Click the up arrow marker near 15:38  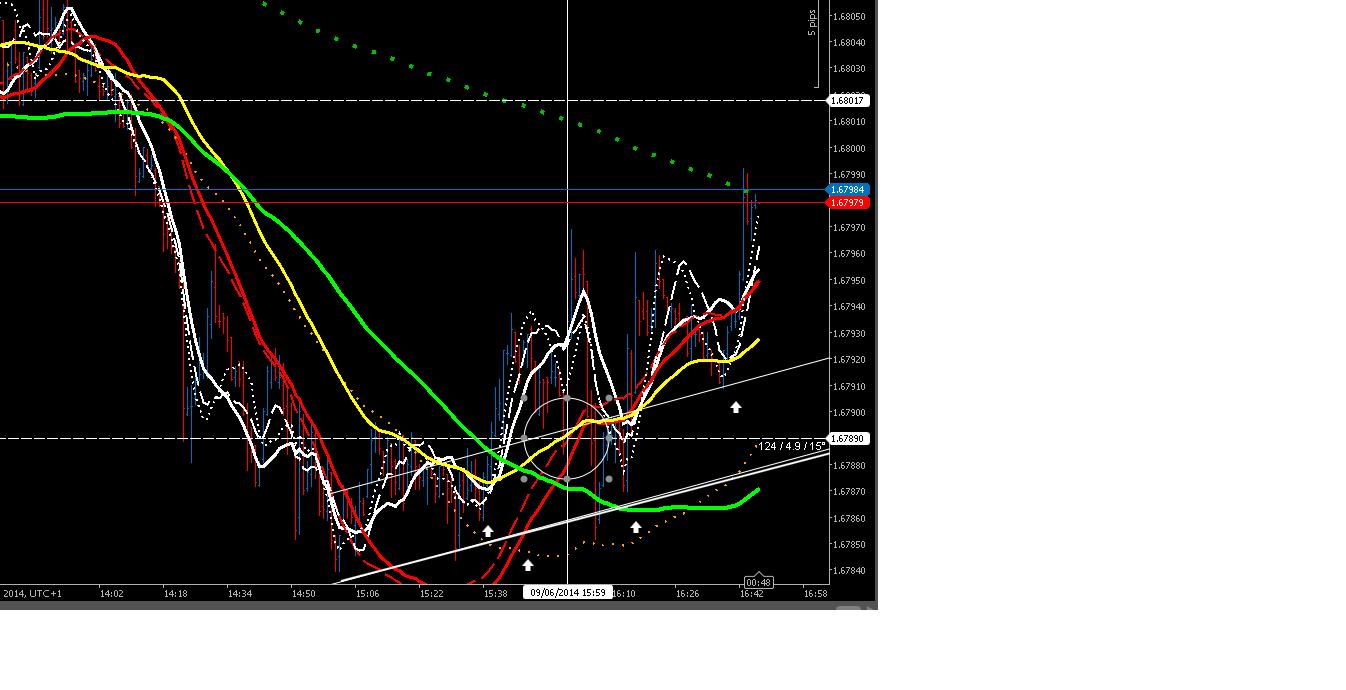(x=487, y=531)
